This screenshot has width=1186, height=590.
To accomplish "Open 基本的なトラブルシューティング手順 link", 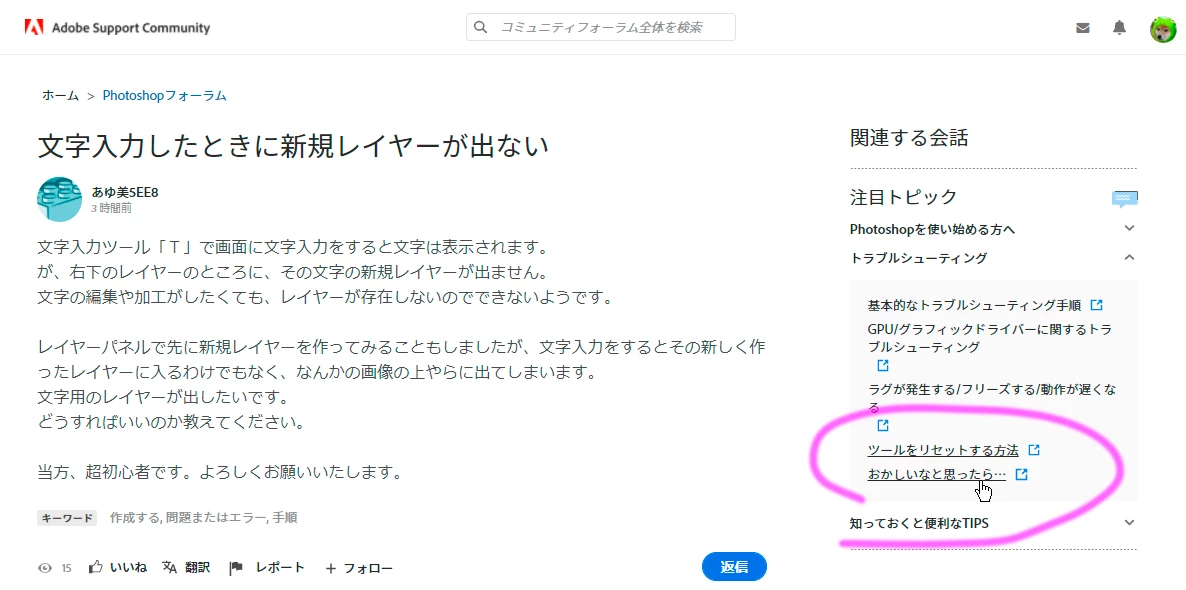I will pyautogui.click(x=975, y=306).
